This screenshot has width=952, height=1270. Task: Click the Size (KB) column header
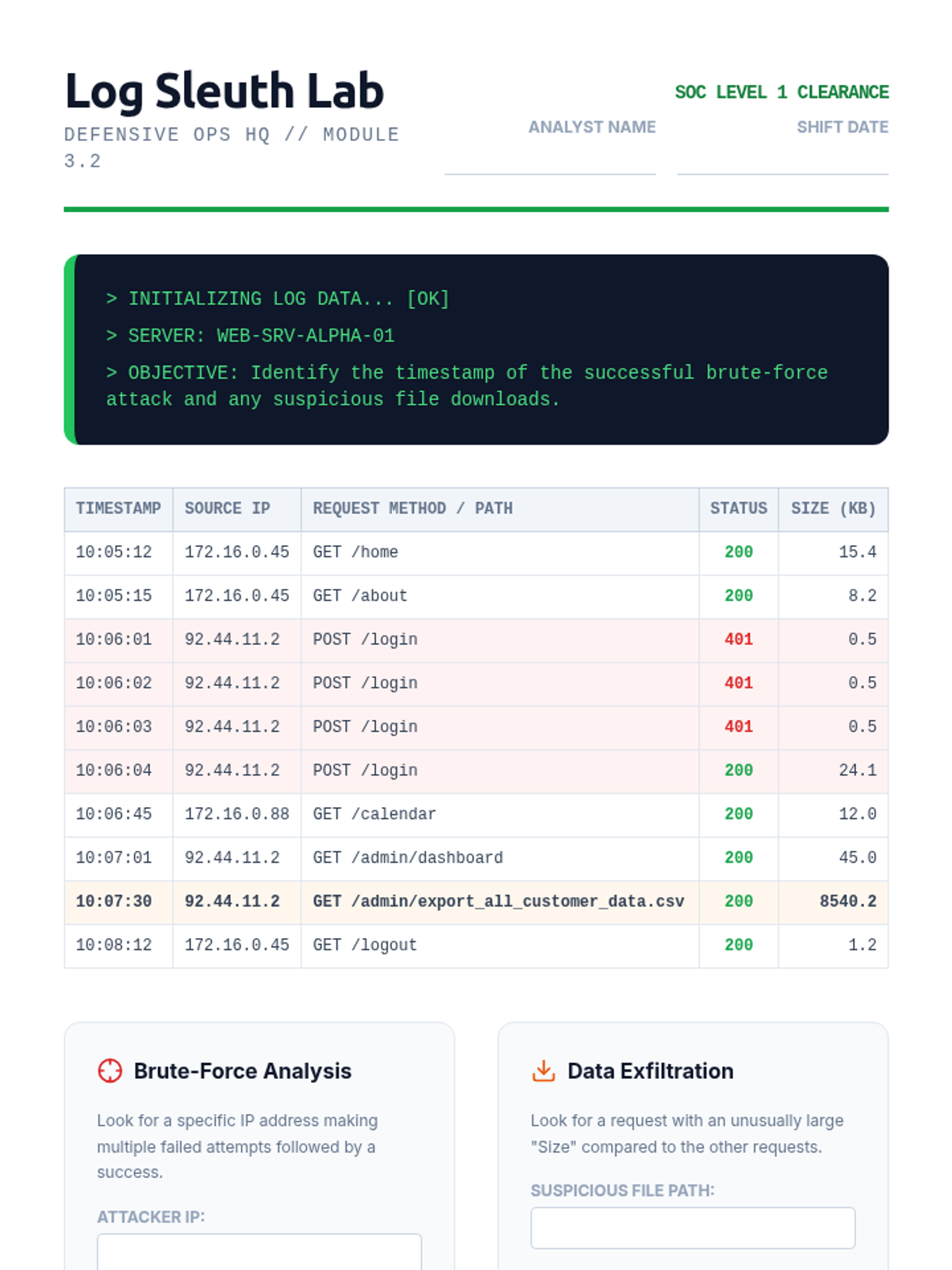click(x=833, y=509)
